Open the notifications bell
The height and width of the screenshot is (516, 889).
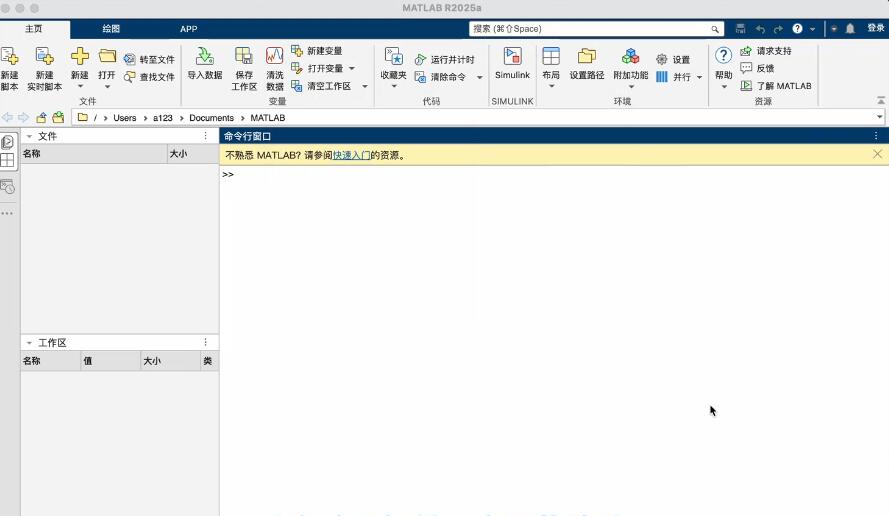pyautogui.click(x=850, y=29)
